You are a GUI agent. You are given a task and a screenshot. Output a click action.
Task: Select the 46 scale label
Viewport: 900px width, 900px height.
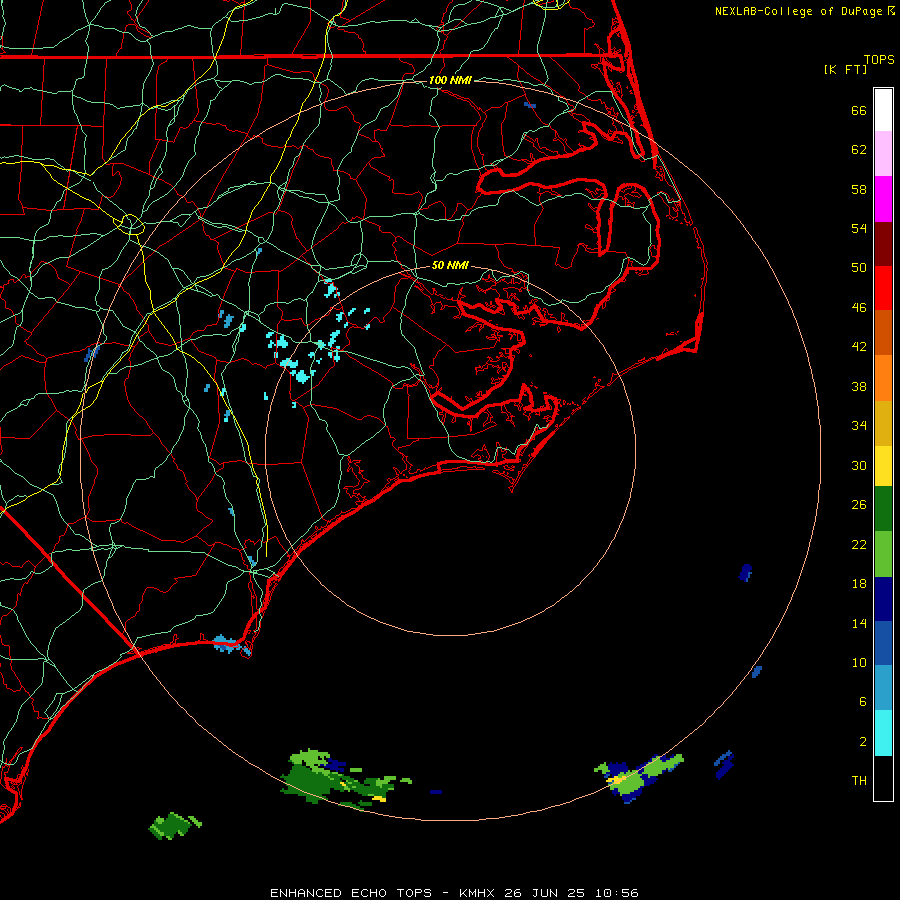tap(859, 308)
